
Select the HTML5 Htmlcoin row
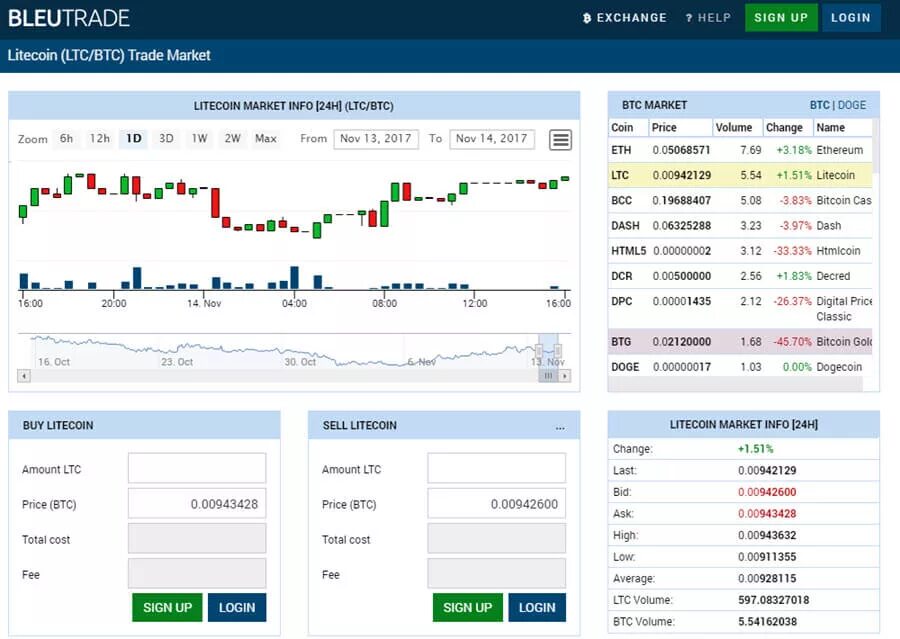pos(740,251)
